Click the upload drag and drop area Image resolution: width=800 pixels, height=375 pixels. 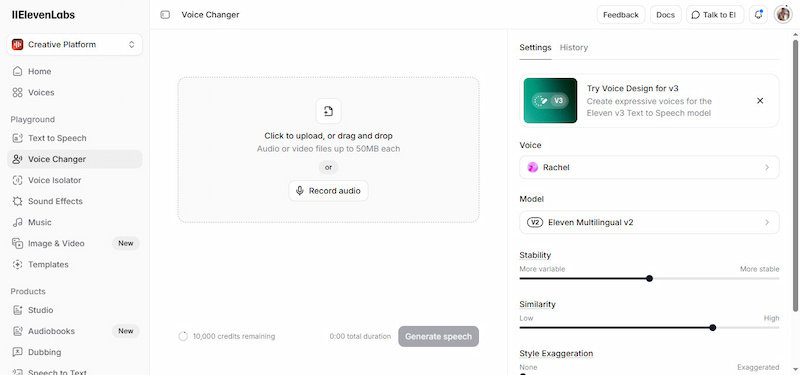coord(328,149)
